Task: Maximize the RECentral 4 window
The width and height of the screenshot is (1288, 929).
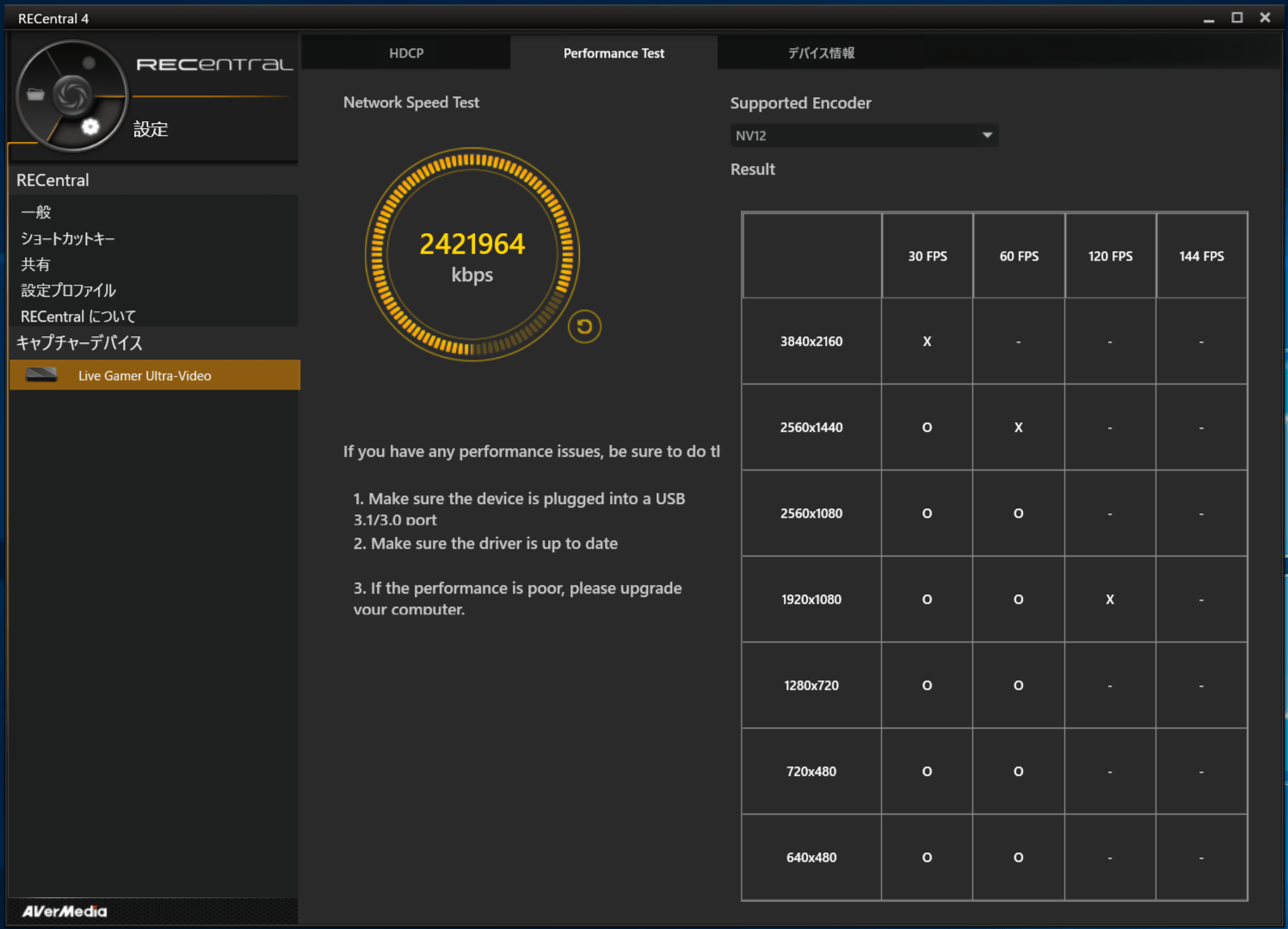Action: [1237, 18]
